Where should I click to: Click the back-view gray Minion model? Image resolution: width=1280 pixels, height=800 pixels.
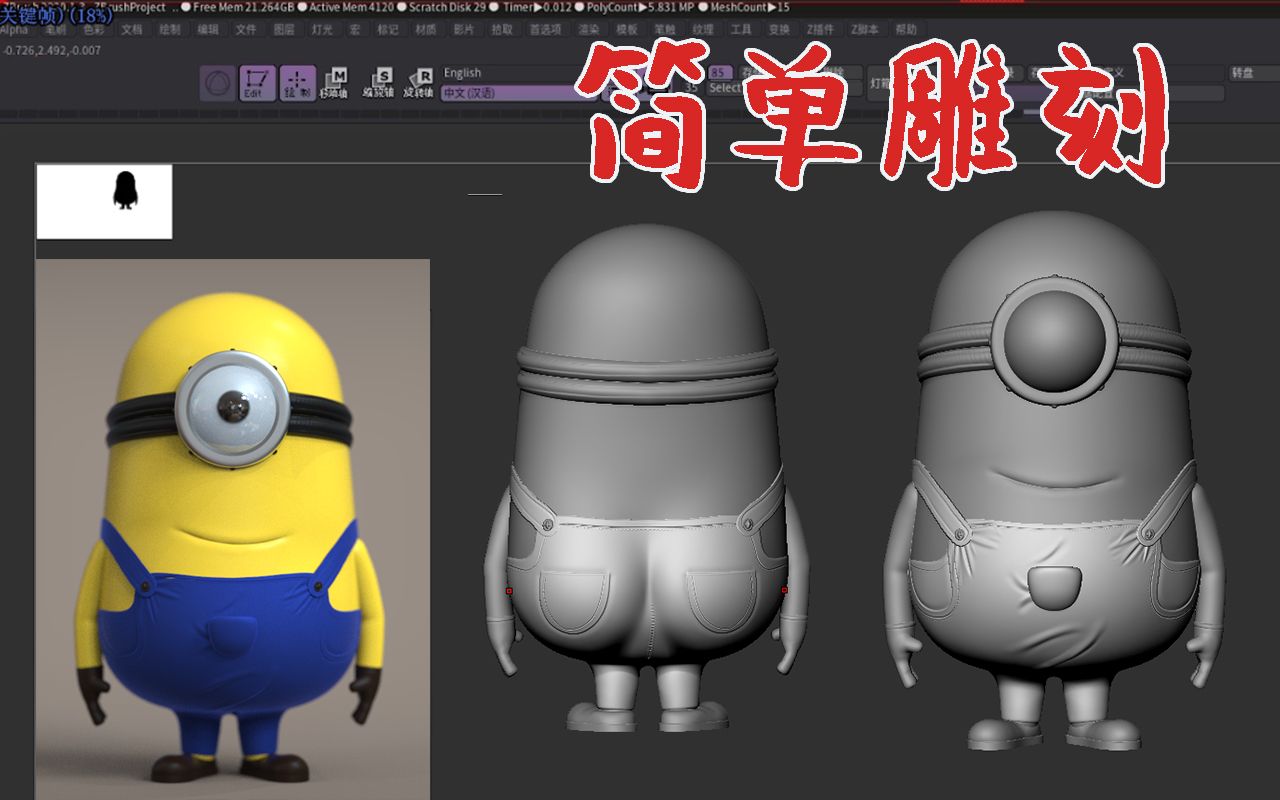point(646,478)
